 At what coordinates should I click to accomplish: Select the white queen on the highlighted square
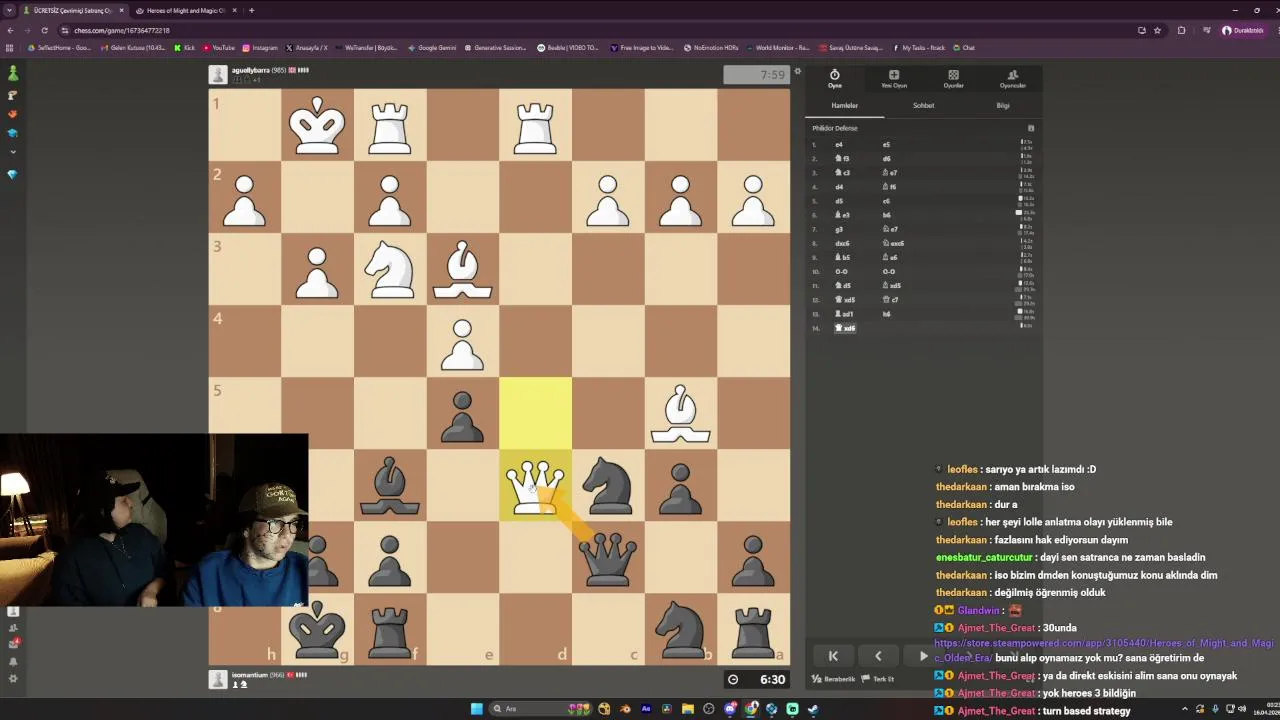click(535, 485)
